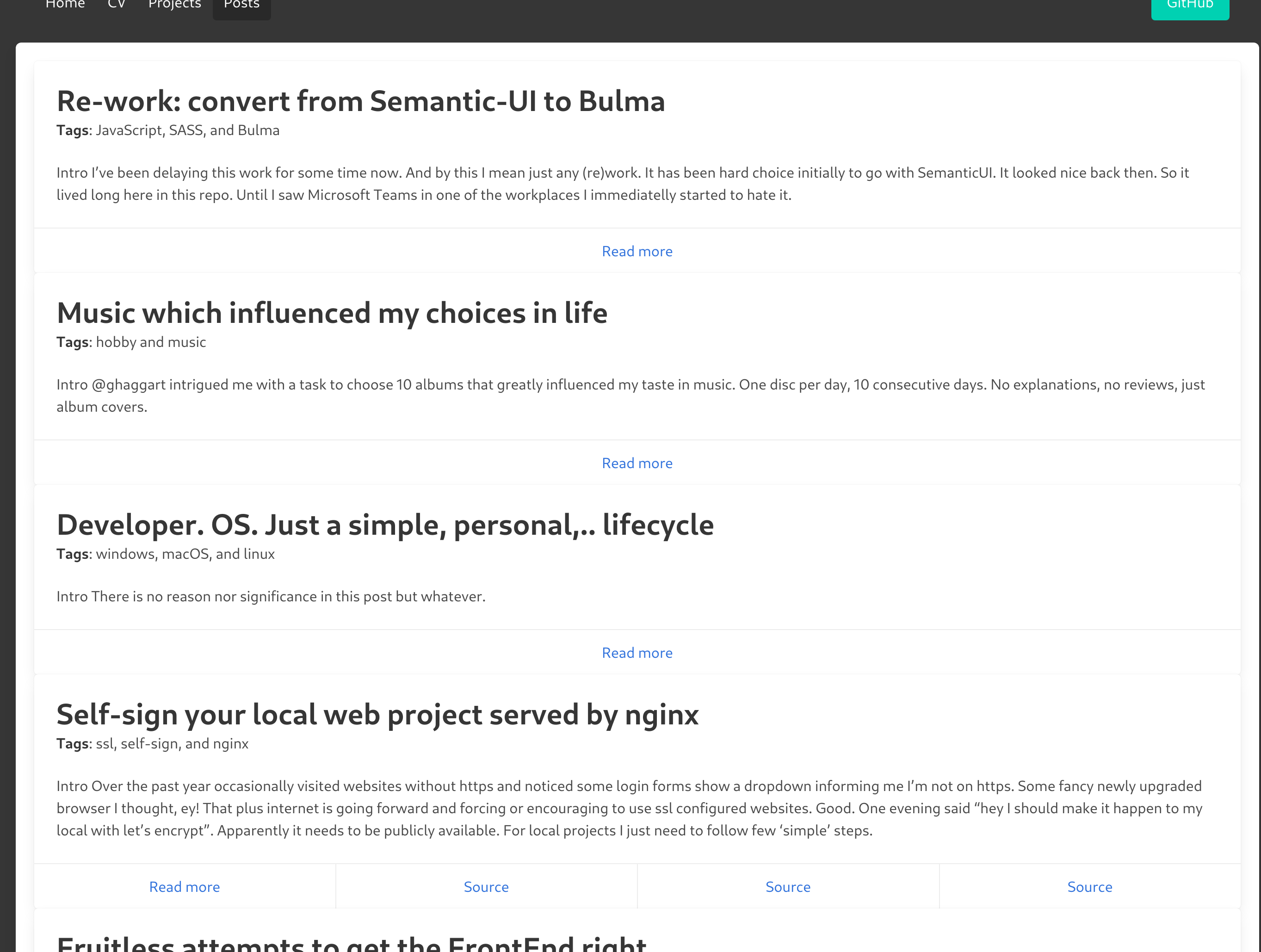Go to the CV page
1261x952 pixels.
pos(116,6)
